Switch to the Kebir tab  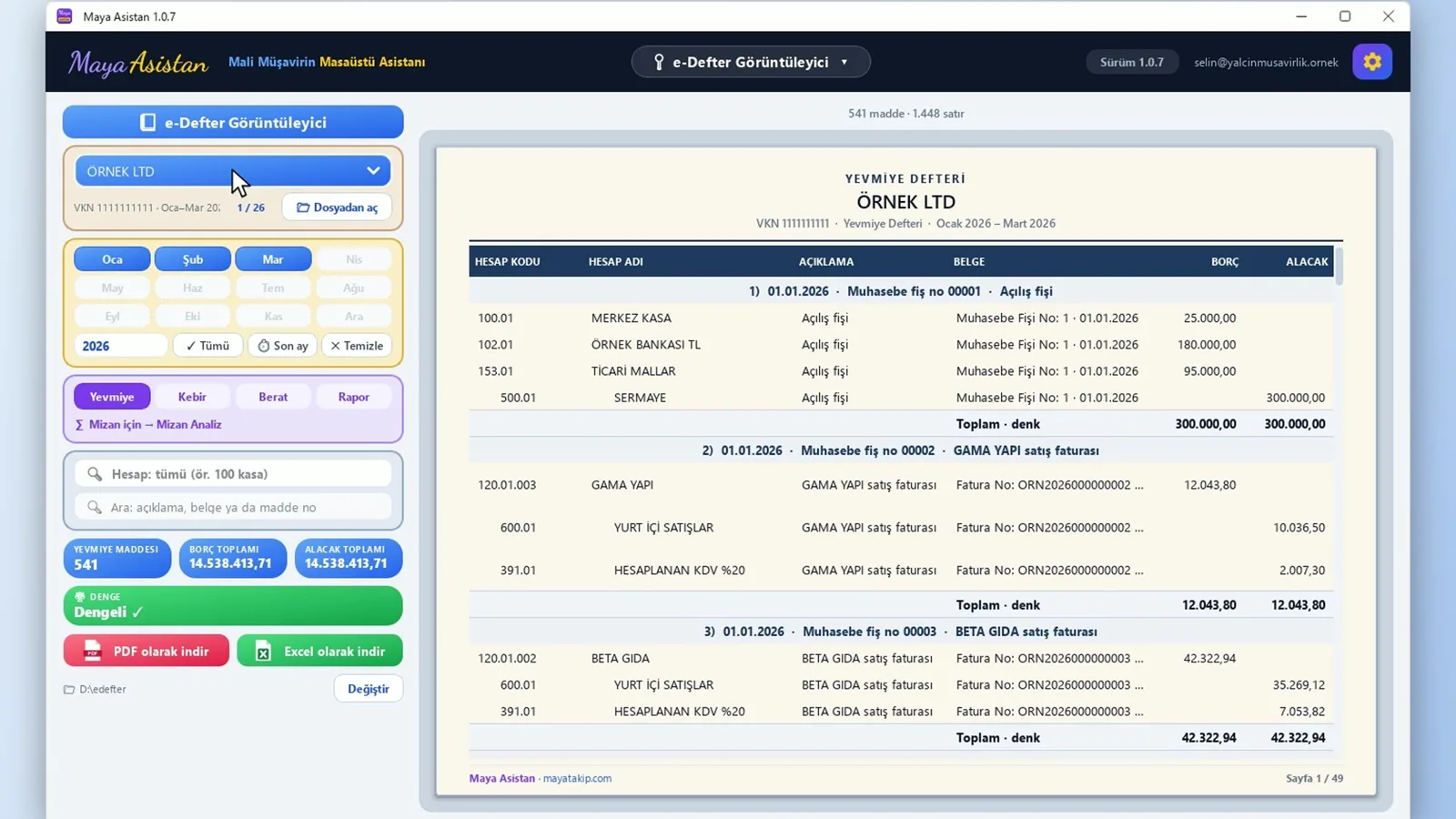(192, 397)
